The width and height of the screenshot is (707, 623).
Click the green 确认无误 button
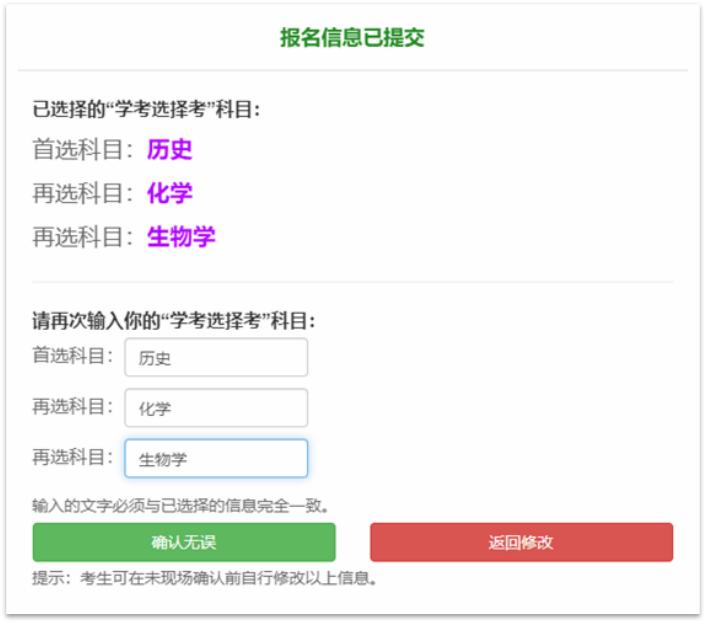click(x=184, y=542)
